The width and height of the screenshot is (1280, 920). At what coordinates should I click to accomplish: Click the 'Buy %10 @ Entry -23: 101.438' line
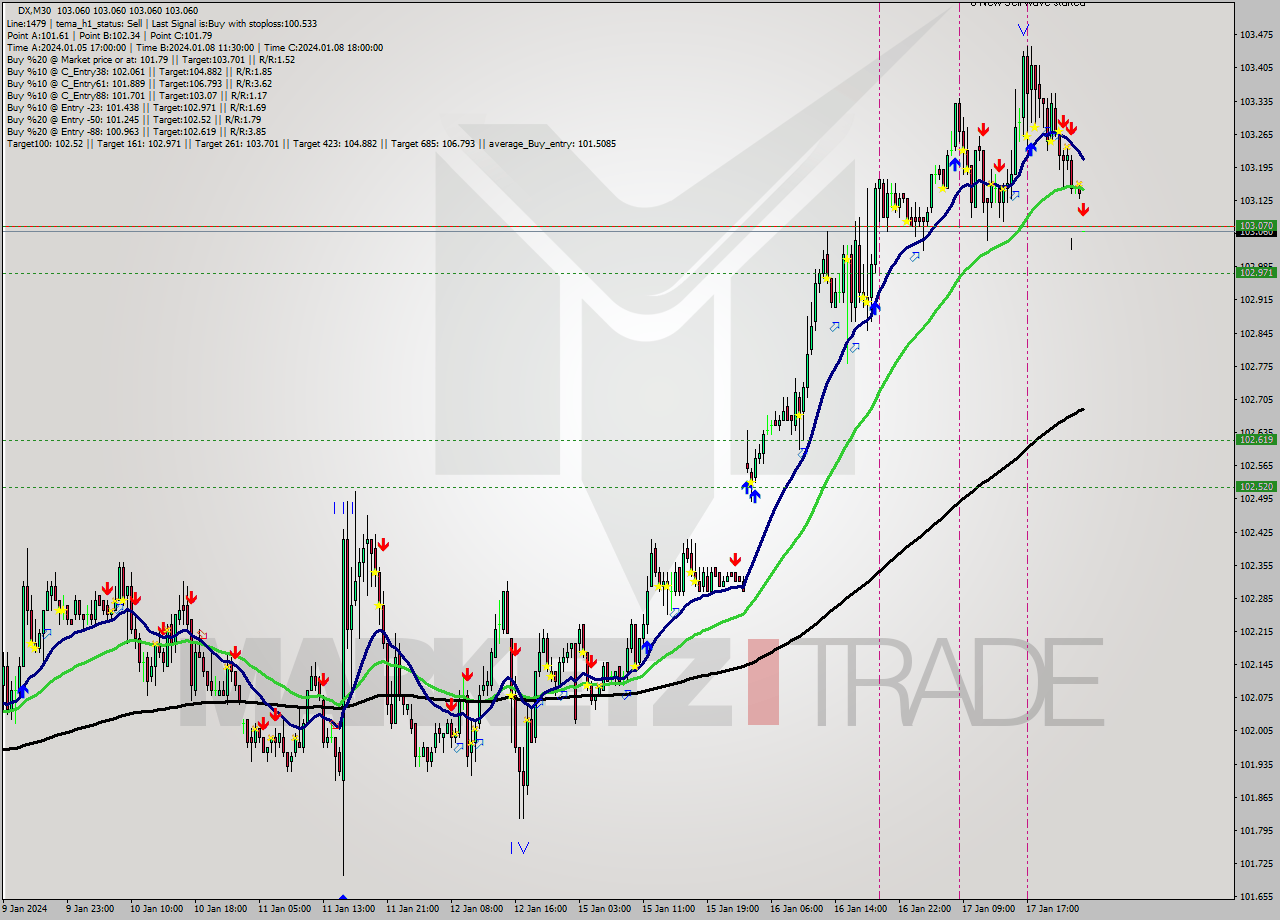pyautogui.click(x=136, y=107)
